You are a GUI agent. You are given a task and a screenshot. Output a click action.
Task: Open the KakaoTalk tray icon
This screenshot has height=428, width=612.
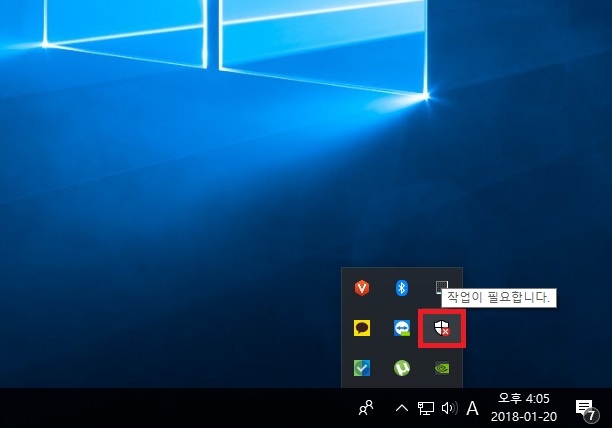point(362,328)
